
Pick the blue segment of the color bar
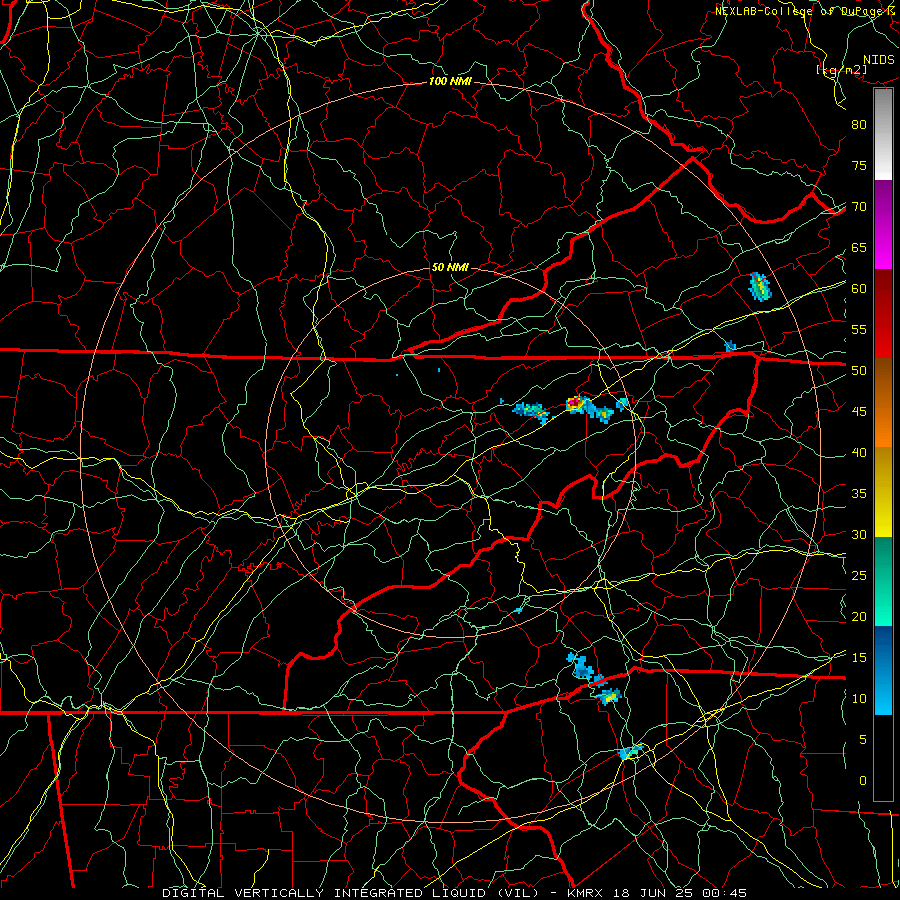pyautogui.click(x=883, y=670)
